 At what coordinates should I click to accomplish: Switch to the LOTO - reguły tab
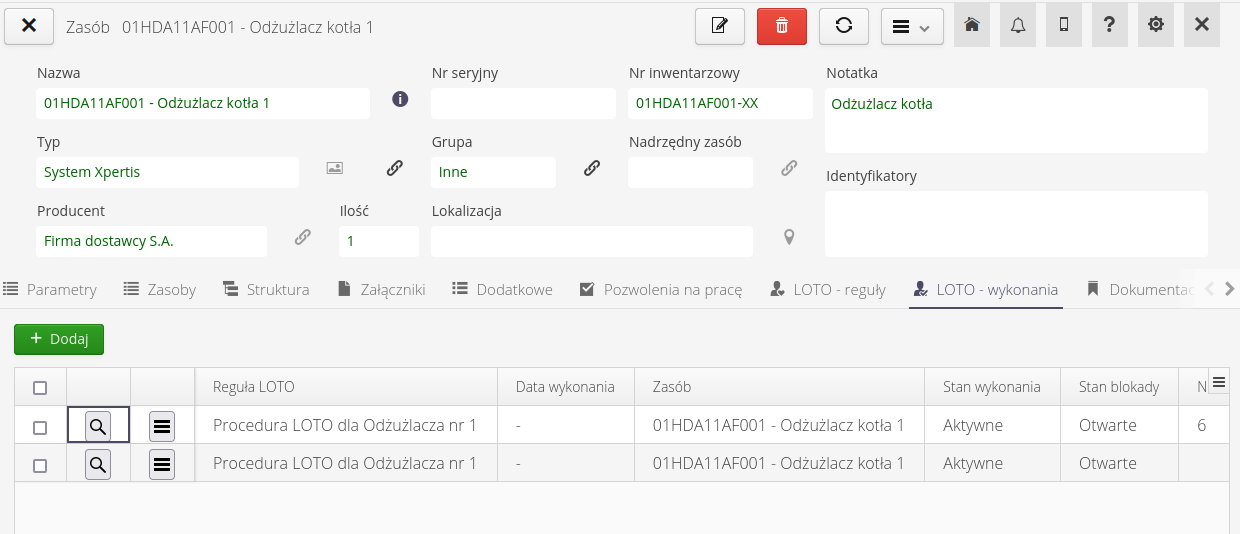click(x=828, y=290)
